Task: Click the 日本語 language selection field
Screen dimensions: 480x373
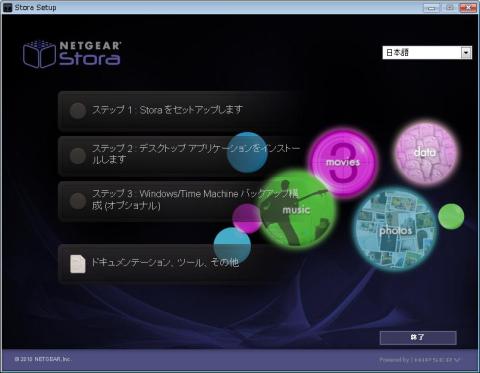Action: pyautogui.click(x=427, y=52)
